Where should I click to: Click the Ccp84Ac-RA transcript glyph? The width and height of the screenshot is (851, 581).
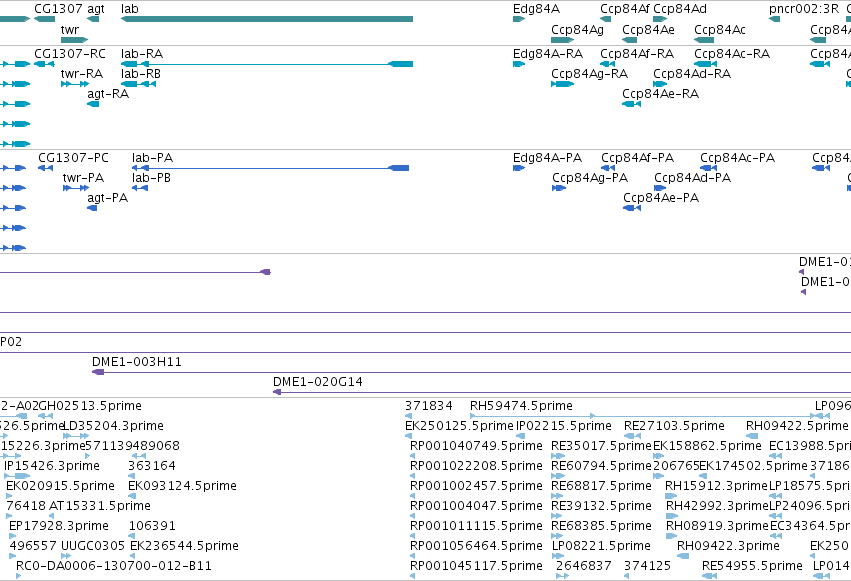706,64
